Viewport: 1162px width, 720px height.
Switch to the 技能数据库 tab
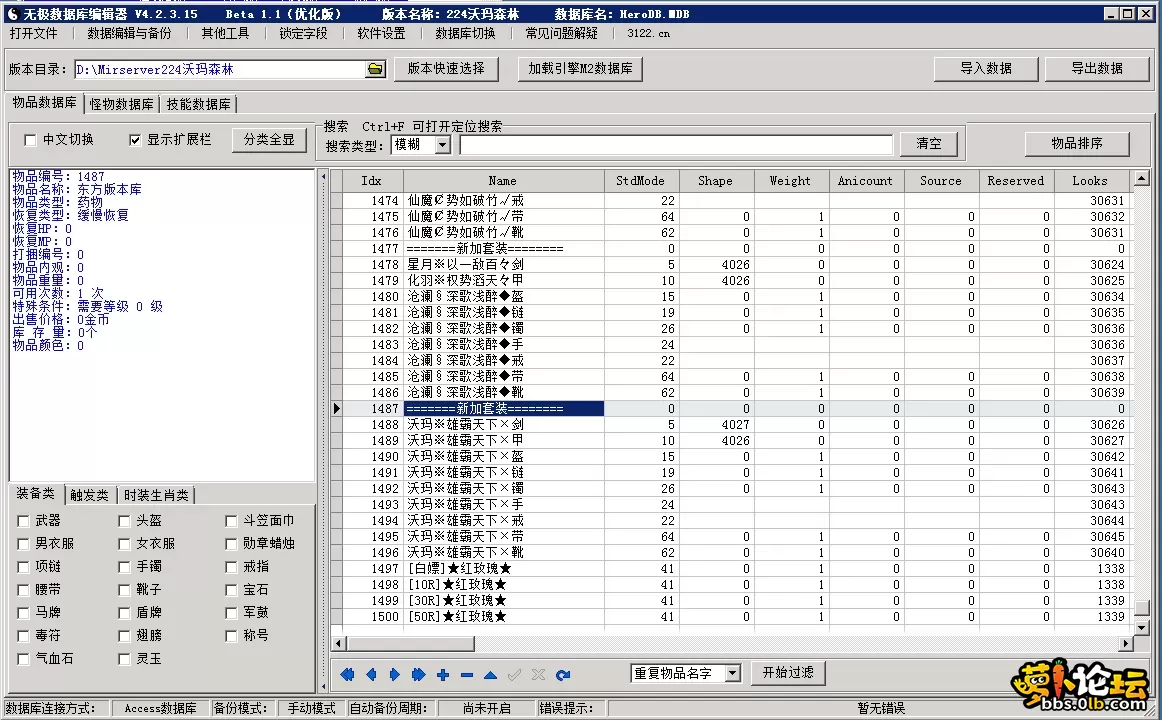click(199, 104)
